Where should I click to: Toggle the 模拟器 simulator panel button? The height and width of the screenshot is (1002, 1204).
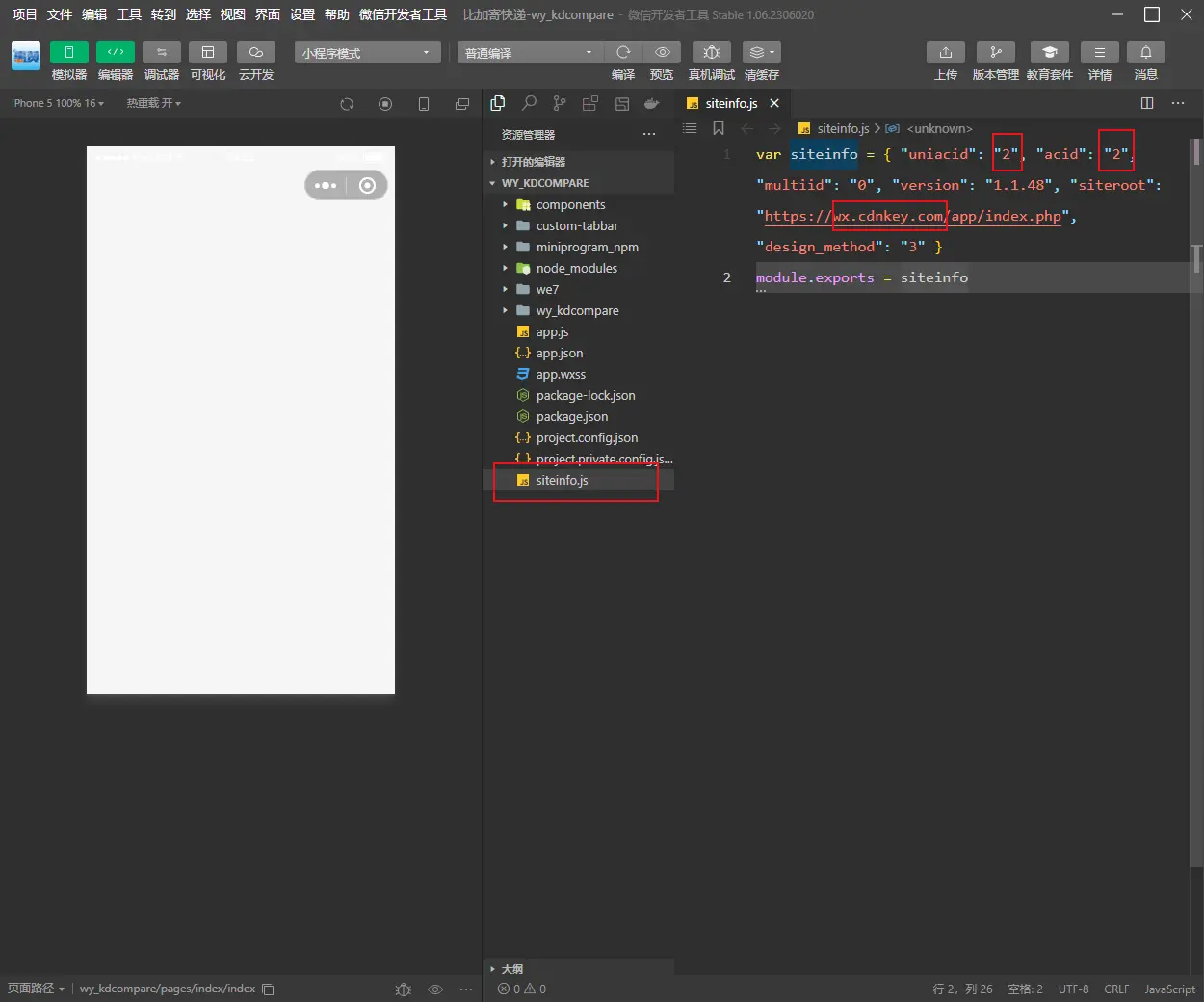[69, 52]
